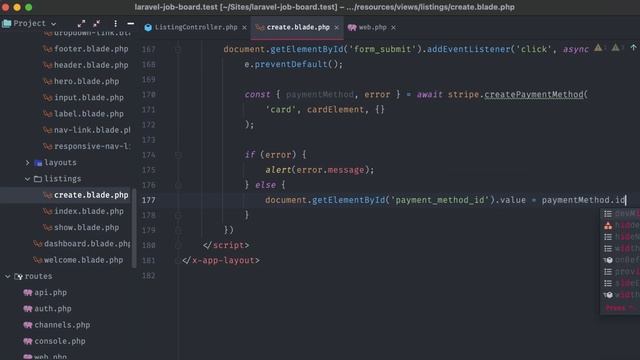Click the previous highlighted error up arrow
The image size is (640, 360).
click(x=633, y=48)
